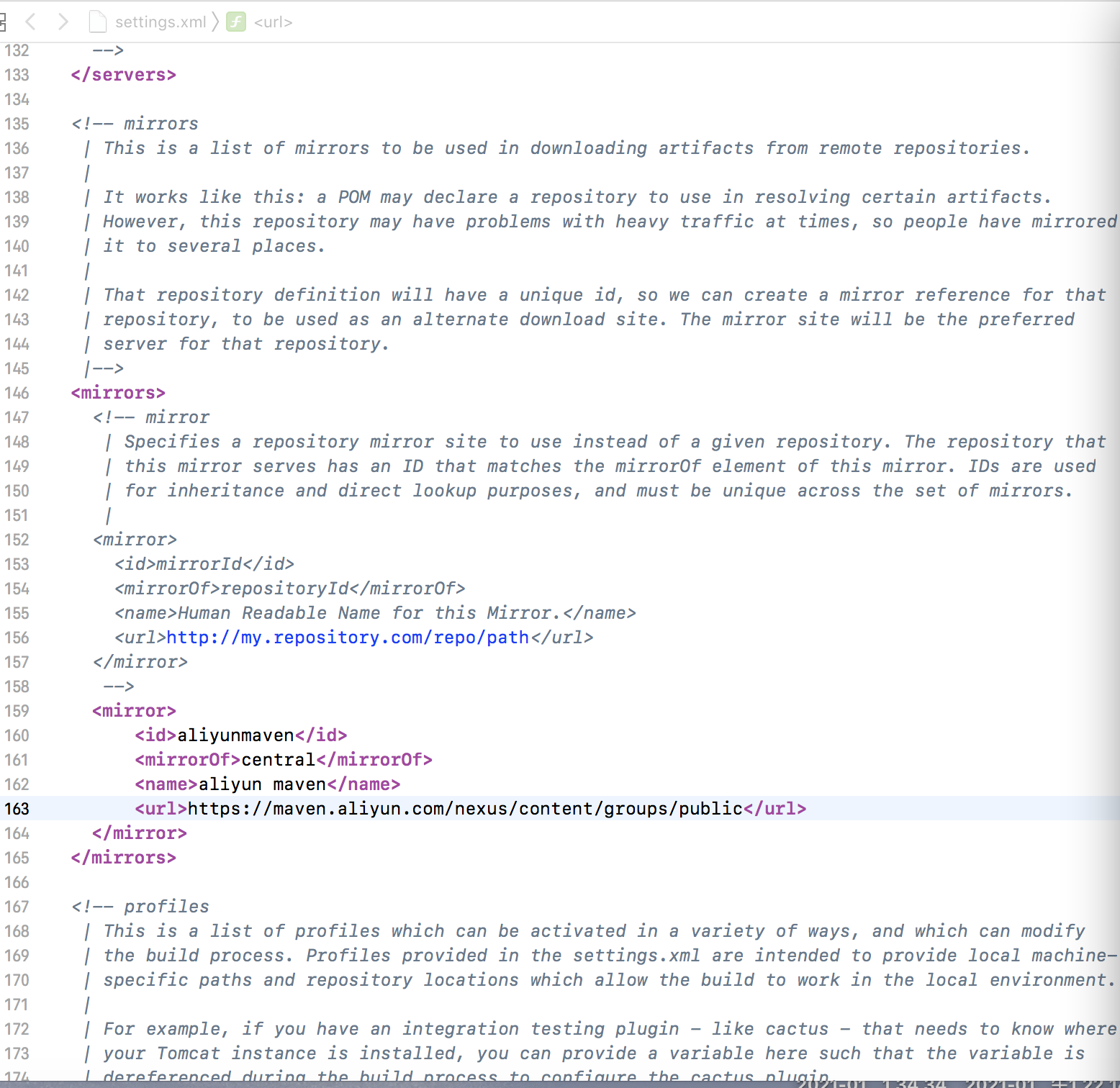Click the closing </servers> tag
This screenshot has width=1120, height=1088.
click(124, 75)
